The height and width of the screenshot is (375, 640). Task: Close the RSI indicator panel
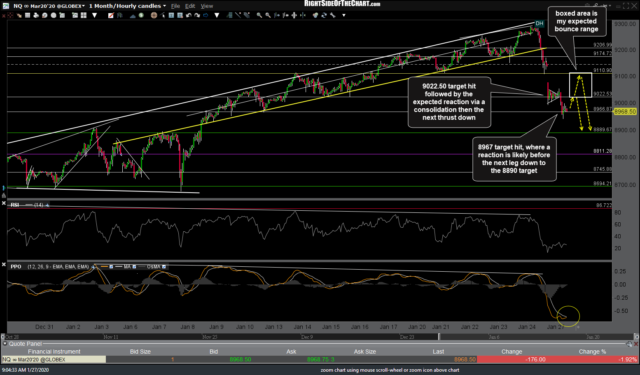(x=4, y=203)
